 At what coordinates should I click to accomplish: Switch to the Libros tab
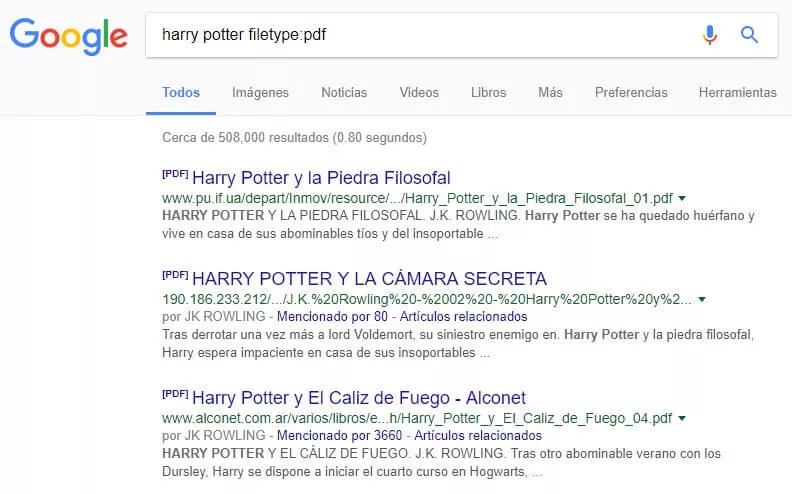click(488, 92)
